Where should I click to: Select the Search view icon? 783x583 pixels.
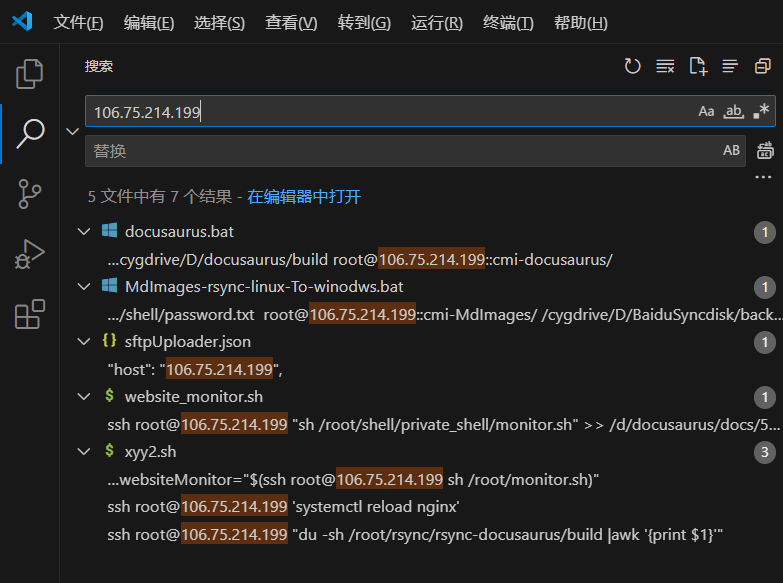tap(30, 133)
